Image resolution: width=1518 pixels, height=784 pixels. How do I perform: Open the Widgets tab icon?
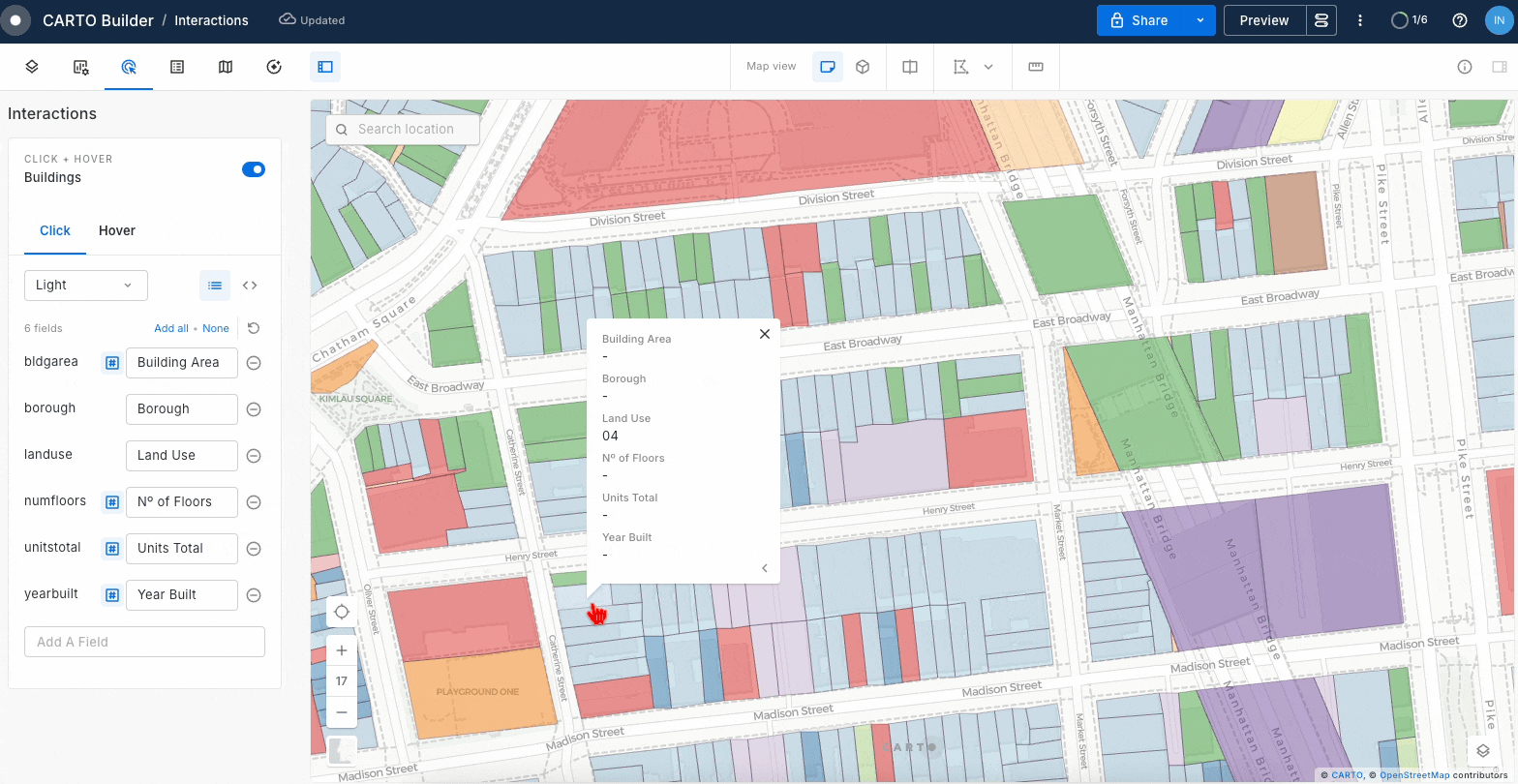81,67
